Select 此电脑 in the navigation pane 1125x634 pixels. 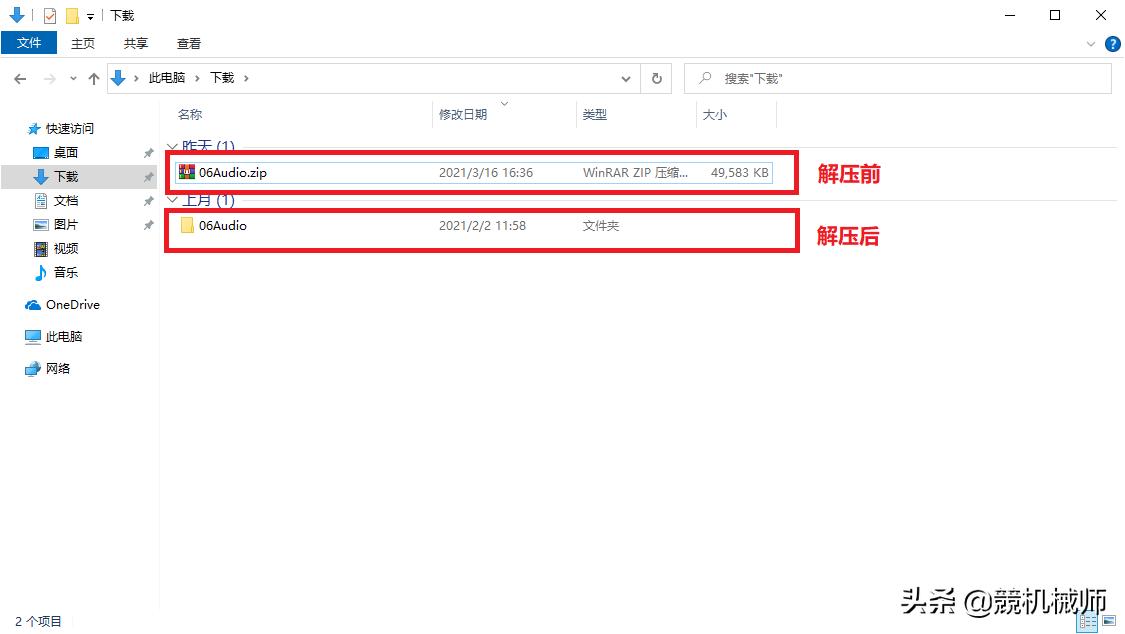coord(63,336)
